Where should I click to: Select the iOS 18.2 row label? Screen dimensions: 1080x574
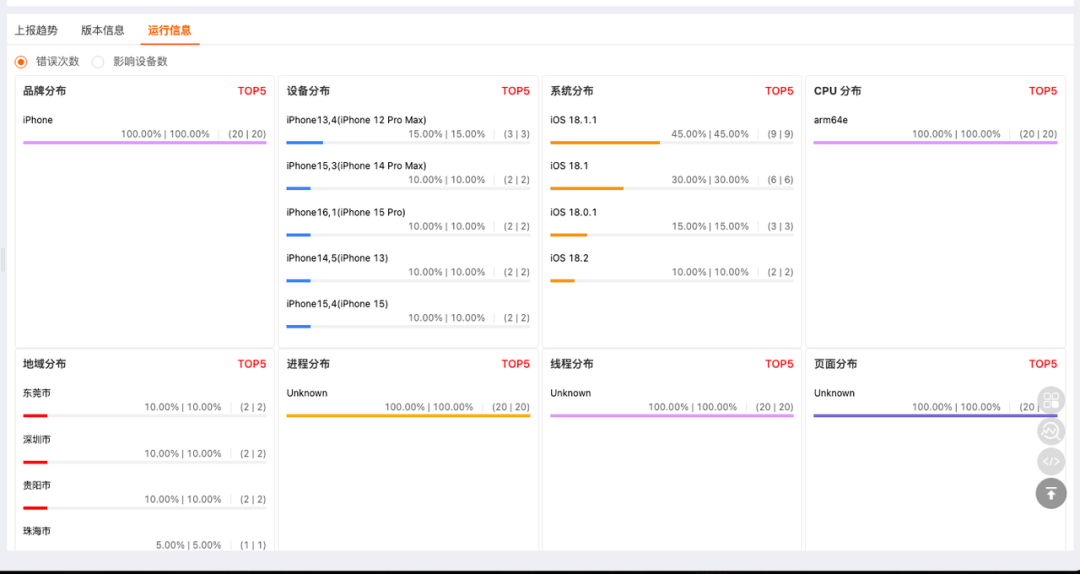[x=569, y=258]
